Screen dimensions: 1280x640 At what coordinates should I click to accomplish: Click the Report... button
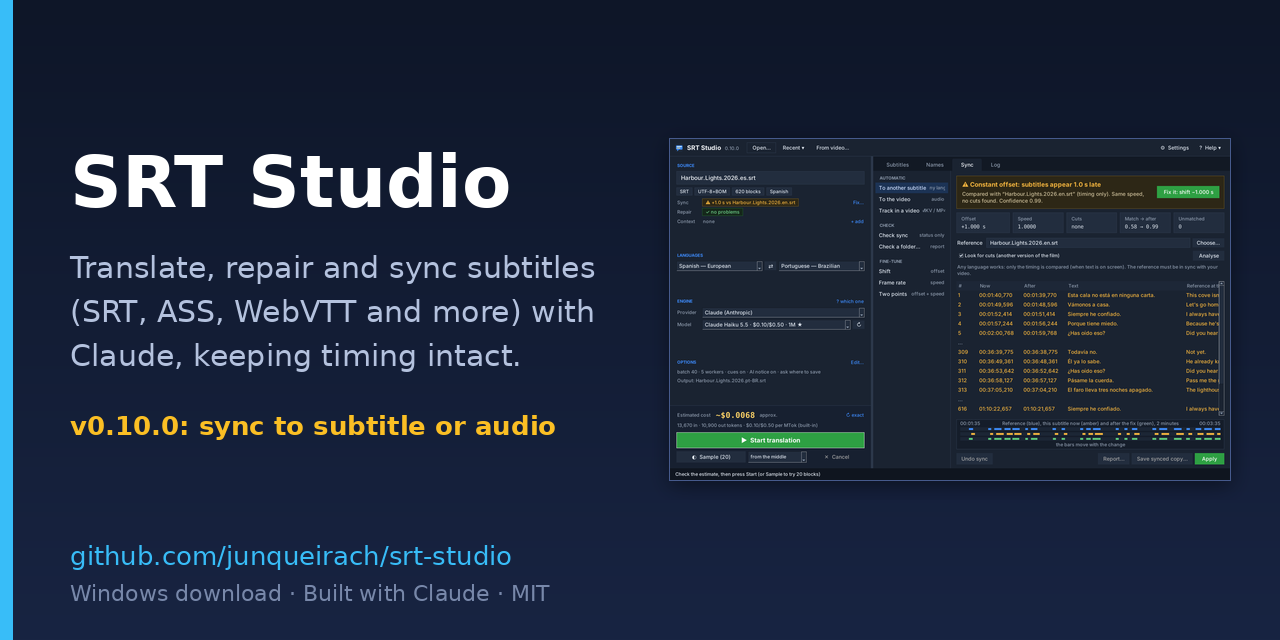tap(1113, 458)
